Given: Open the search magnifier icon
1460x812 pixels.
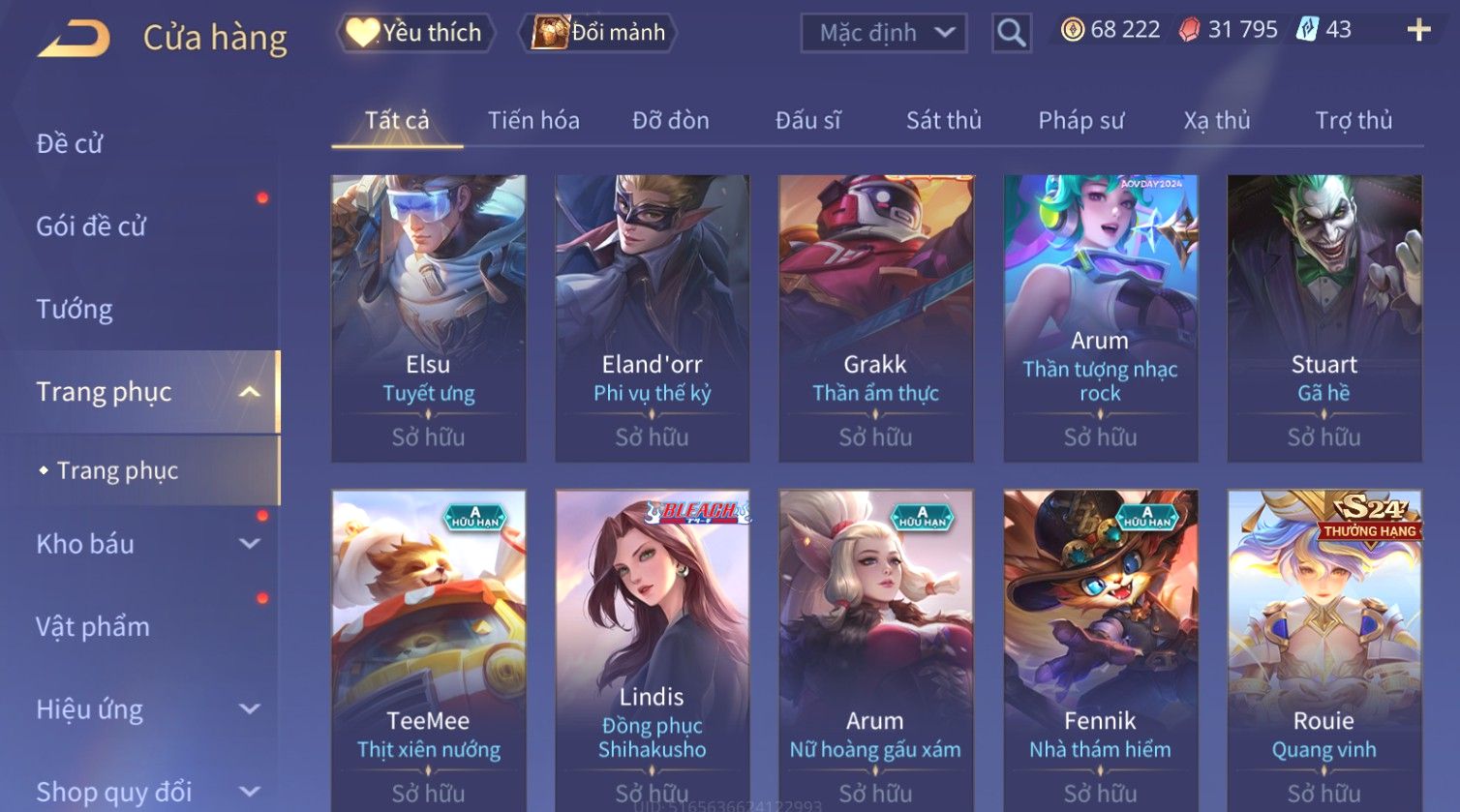Looking at the screenshot, I should (1011, 33).
